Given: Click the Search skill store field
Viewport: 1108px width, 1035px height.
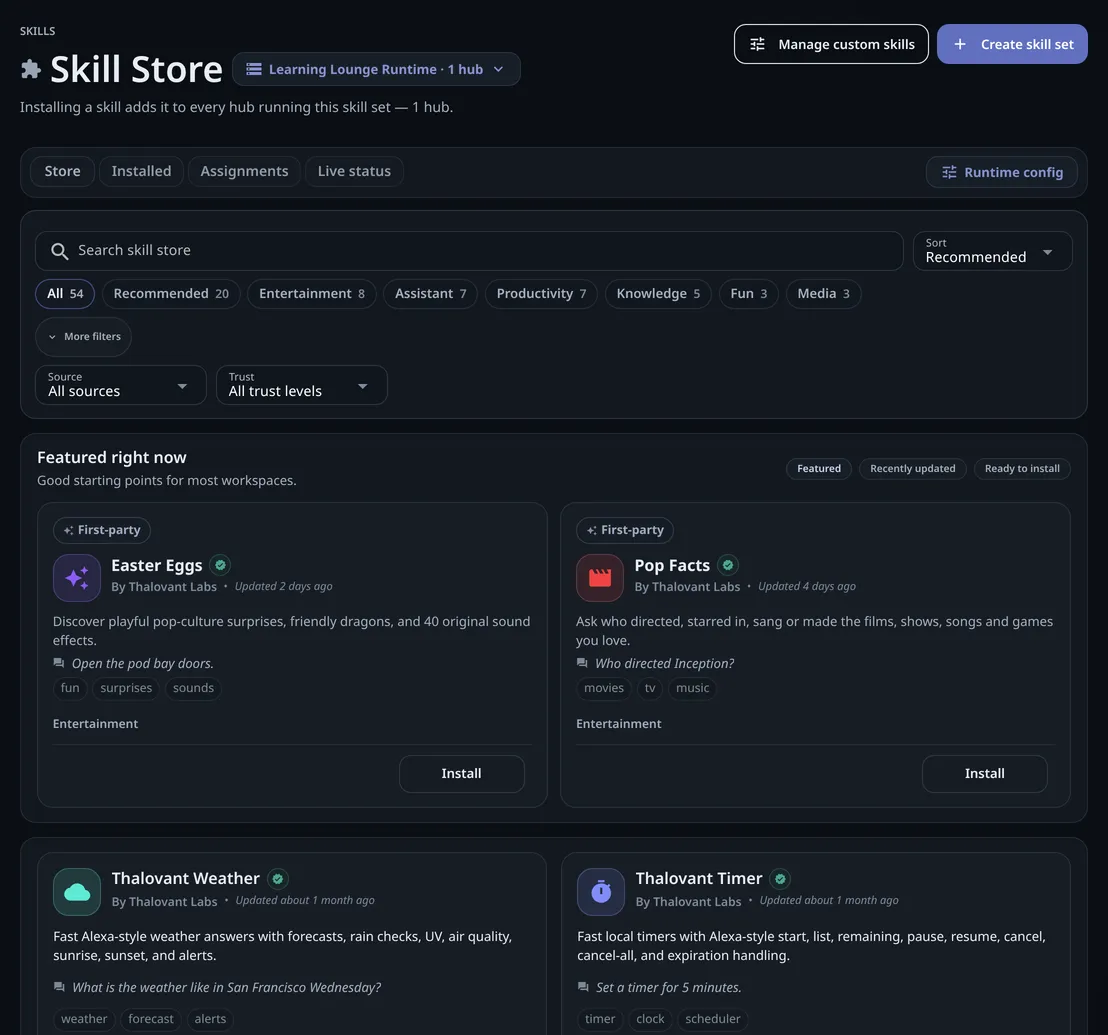Looking at the screenshot, I should point(469,251).
